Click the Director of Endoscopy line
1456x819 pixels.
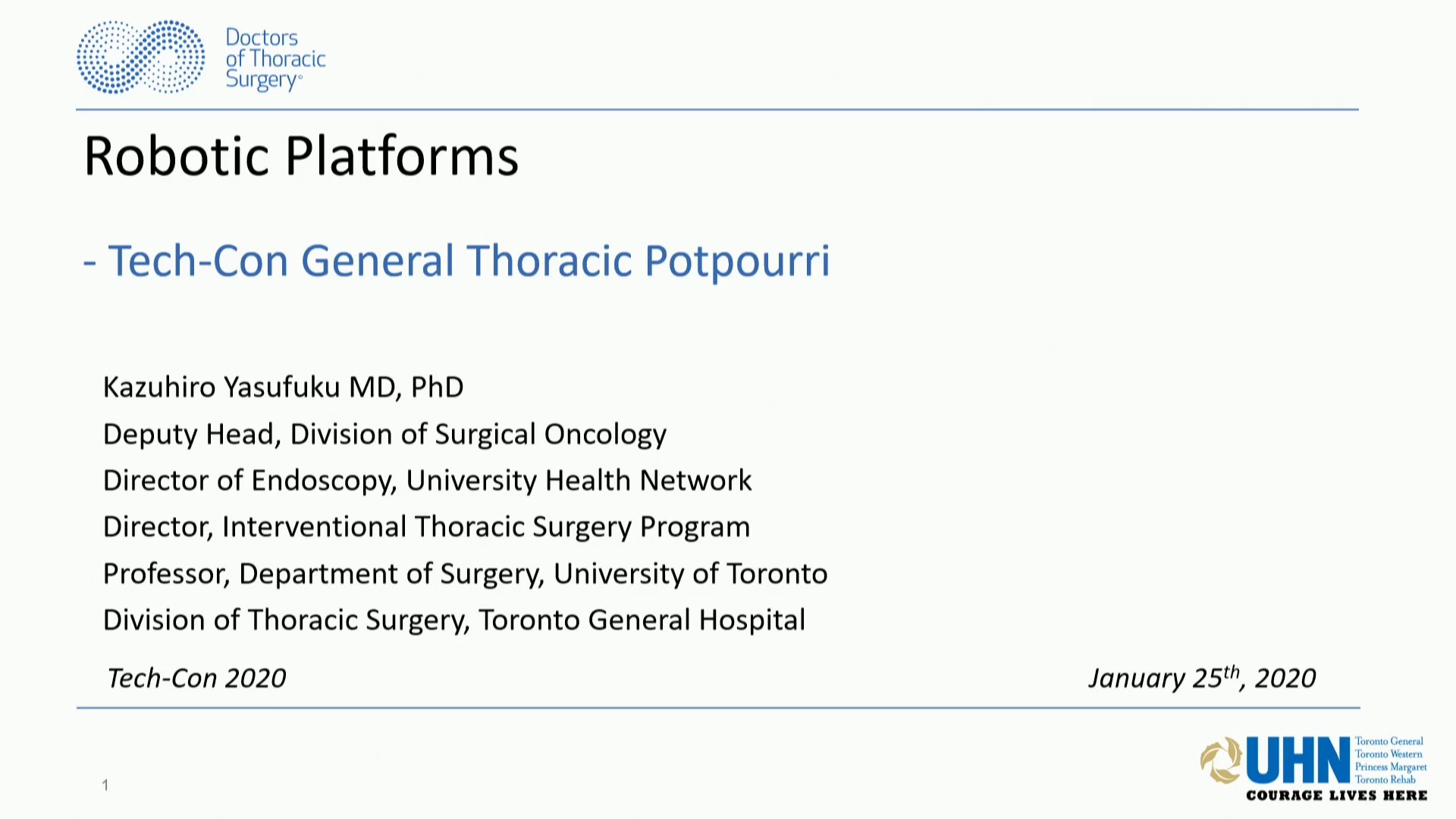[x=427, y=481]
